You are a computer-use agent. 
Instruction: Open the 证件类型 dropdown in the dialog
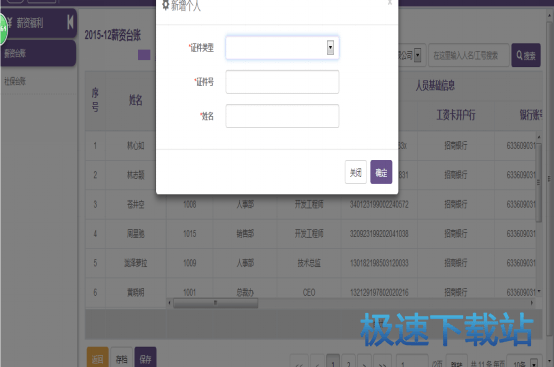pyautogui.click(x=282, y=47)
